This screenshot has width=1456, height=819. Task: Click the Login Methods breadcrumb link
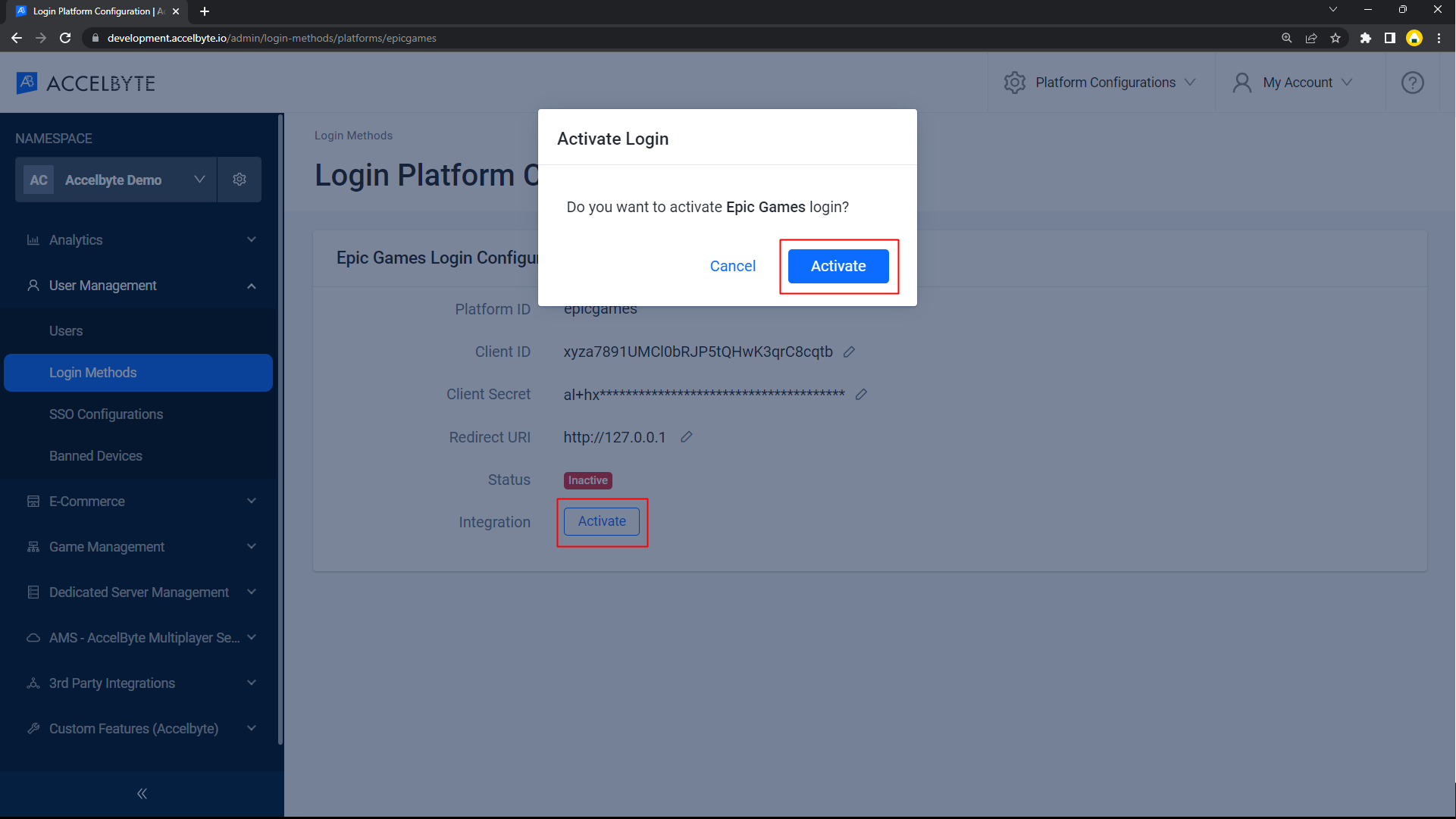(x=353, y=136)
